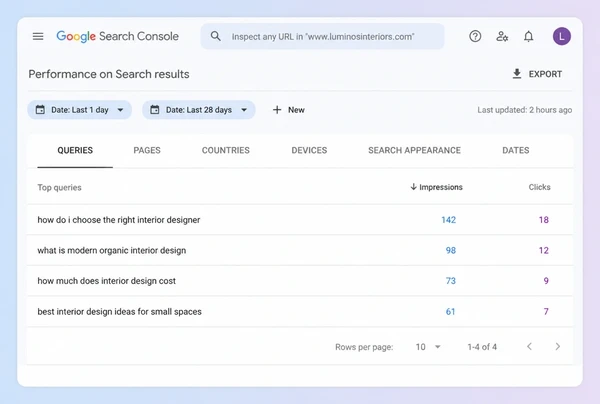Open users and settings icon
600x404 pixels.
502,36
